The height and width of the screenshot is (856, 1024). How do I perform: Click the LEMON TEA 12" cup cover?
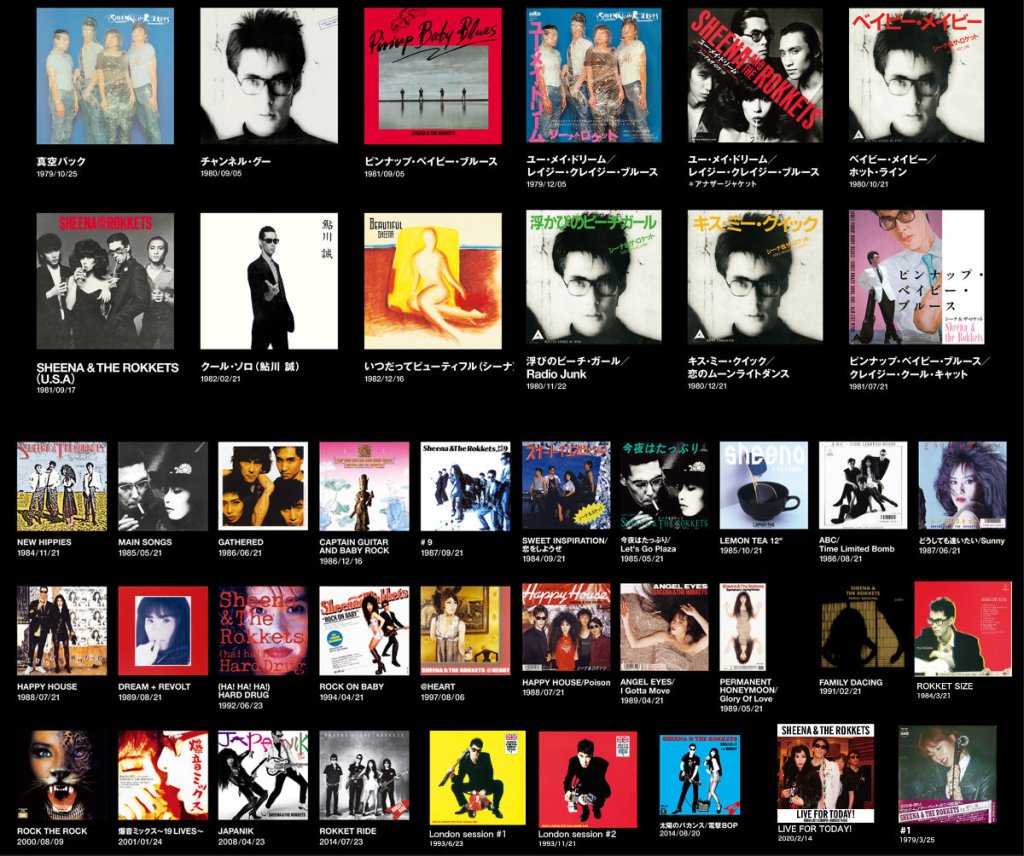(763, 486)
